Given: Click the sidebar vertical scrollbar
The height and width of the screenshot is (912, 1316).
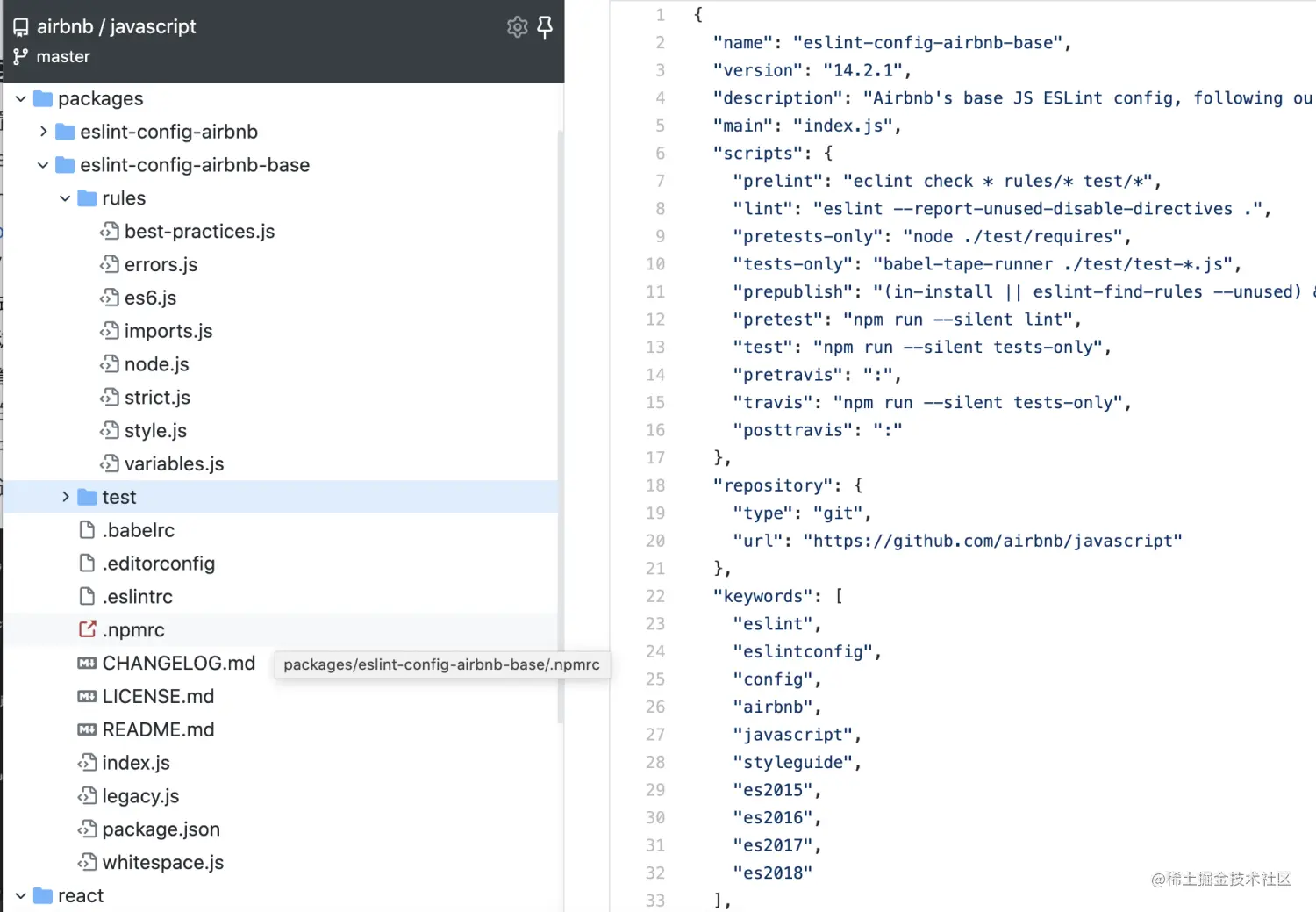Looking at the screenshot, I should pyautogui.click(x=560, y=421).
